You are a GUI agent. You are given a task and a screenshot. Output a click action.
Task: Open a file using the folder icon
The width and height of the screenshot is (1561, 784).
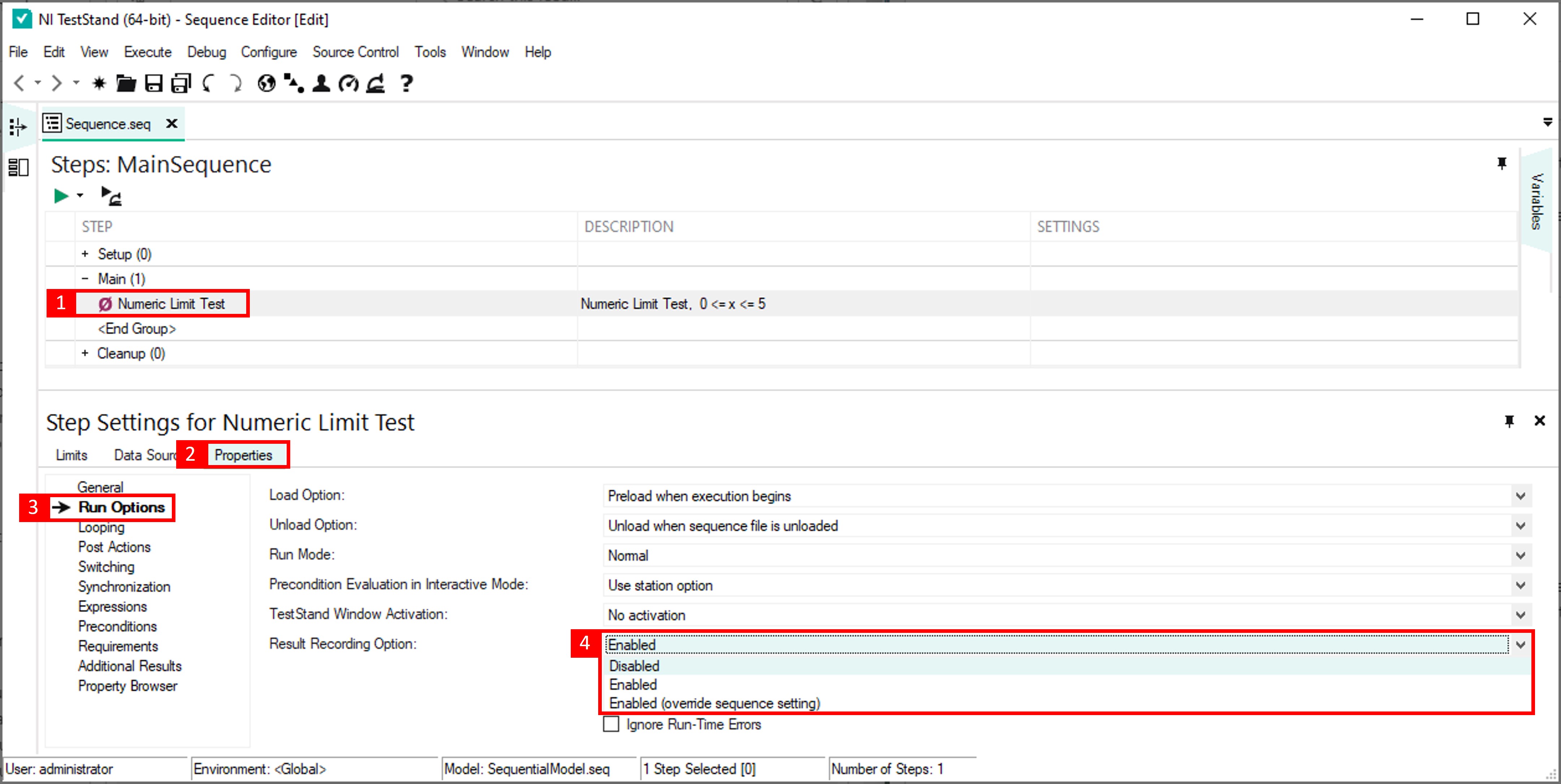click(x=126, y=83)
